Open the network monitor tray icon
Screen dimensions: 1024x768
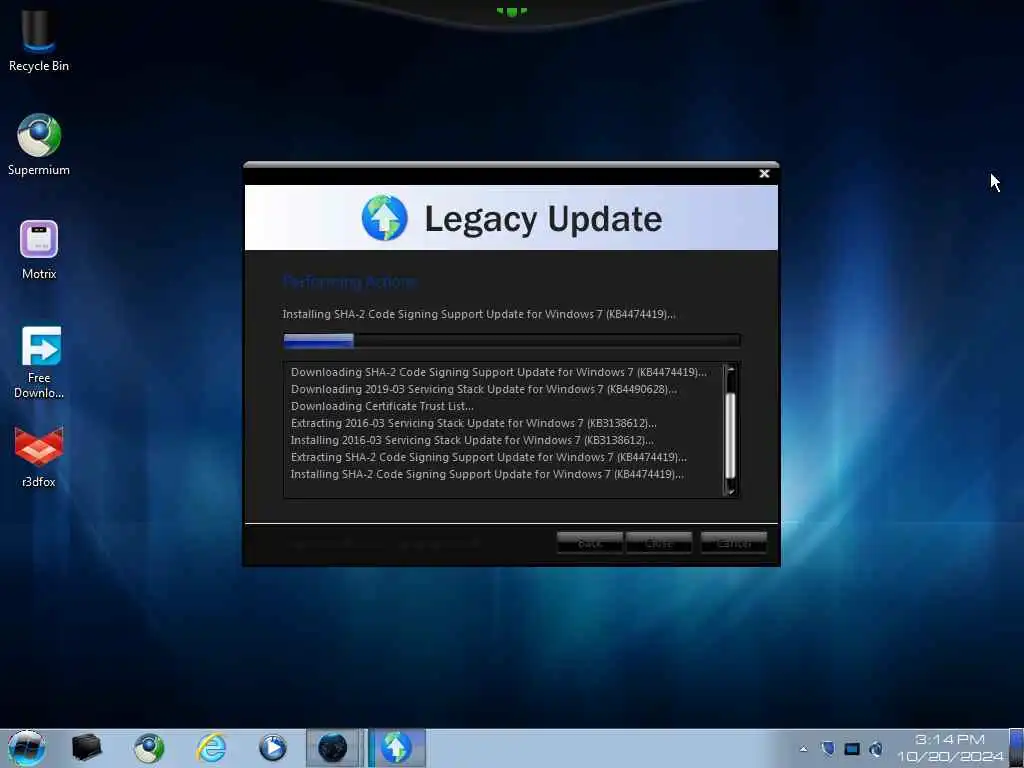852,749
